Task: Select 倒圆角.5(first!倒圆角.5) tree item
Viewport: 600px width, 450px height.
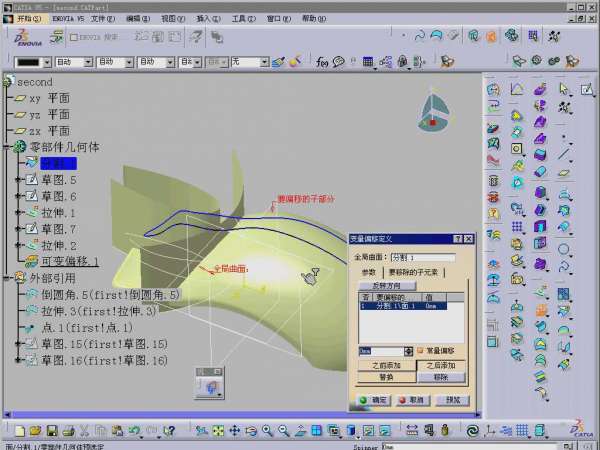Action: coord(110,295)
